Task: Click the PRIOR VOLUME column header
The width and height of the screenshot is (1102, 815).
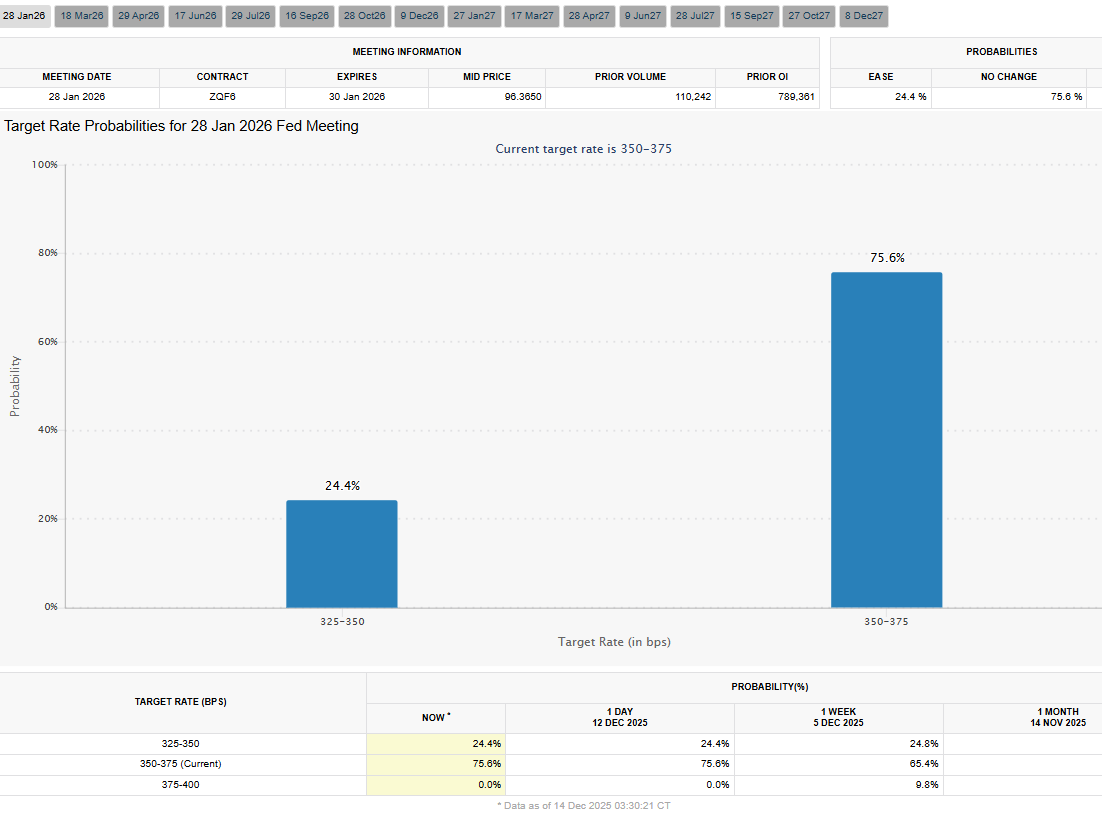Action: 630,77
